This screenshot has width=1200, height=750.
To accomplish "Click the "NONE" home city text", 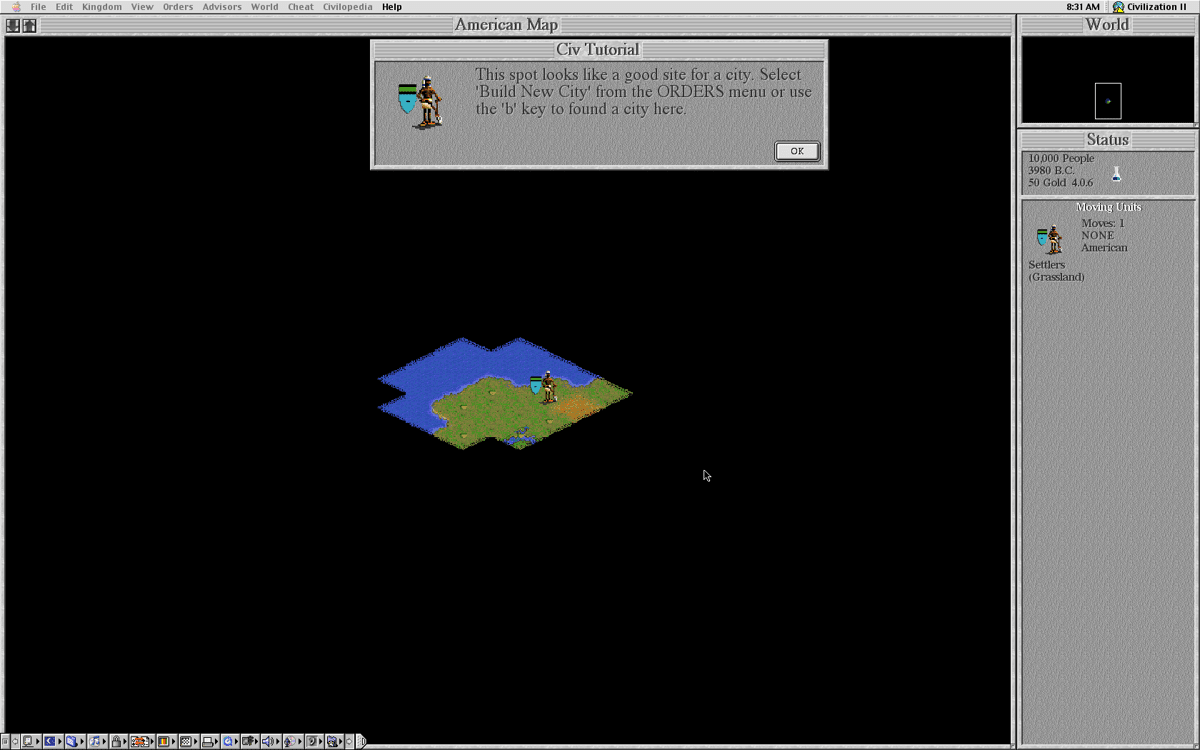I will (1097, 235).
